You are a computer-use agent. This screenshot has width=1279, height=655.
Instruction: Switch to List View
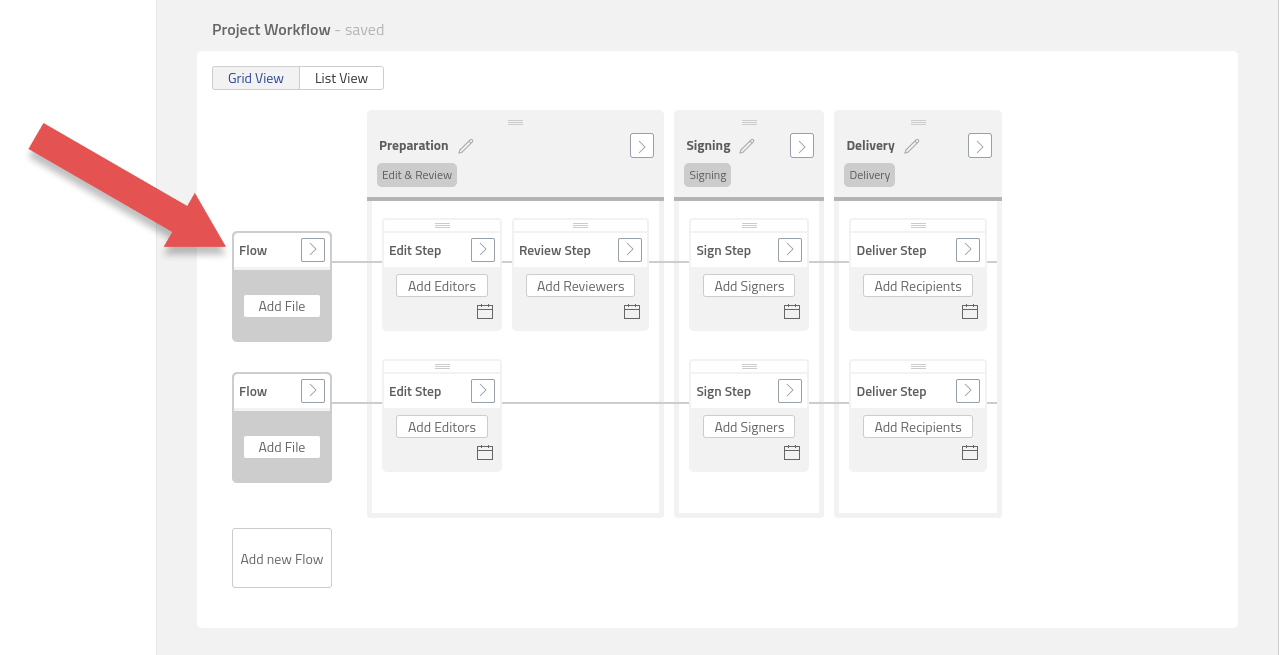pos(341,78)
